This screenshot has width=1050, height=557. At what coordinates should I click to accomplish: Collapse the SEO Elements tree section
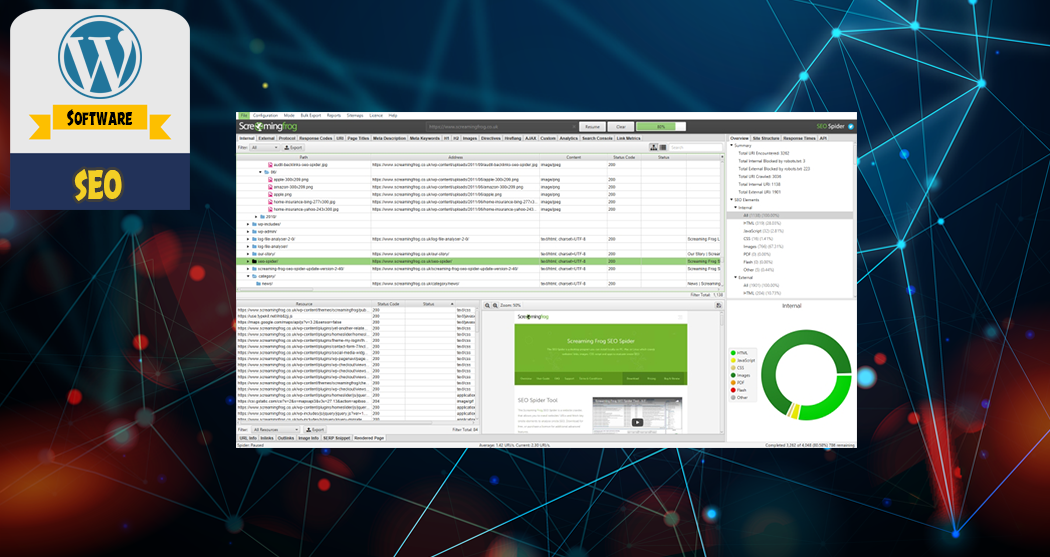[x=731, y=200]
